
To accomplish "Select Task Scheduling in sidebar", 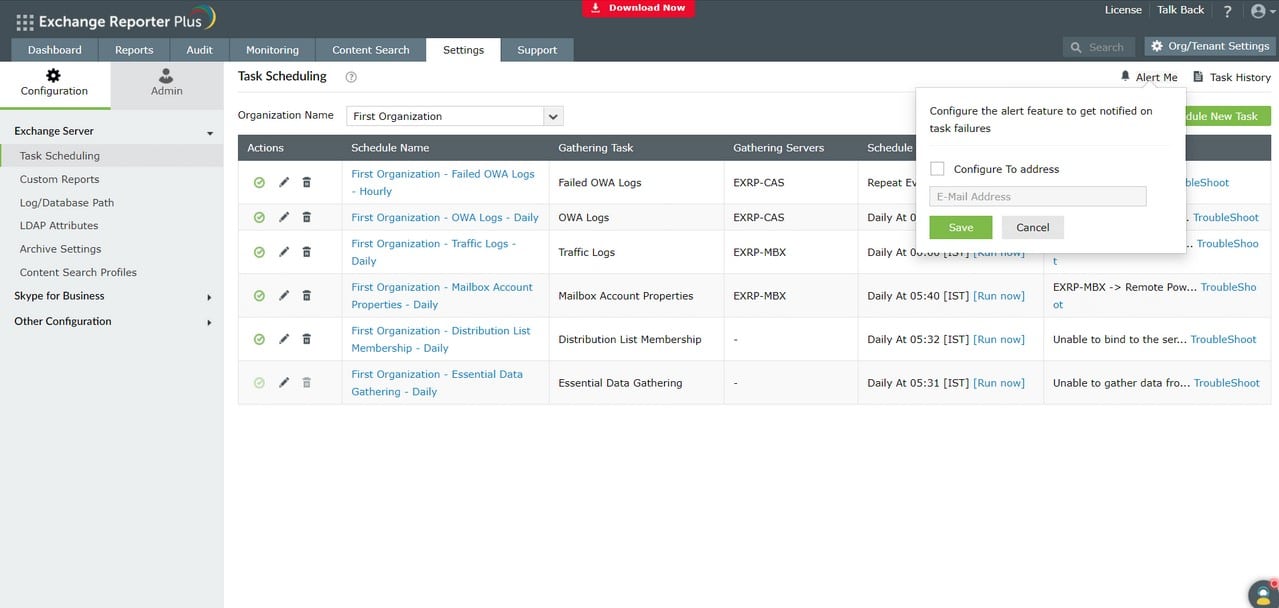I will click(x=111, y=156).
